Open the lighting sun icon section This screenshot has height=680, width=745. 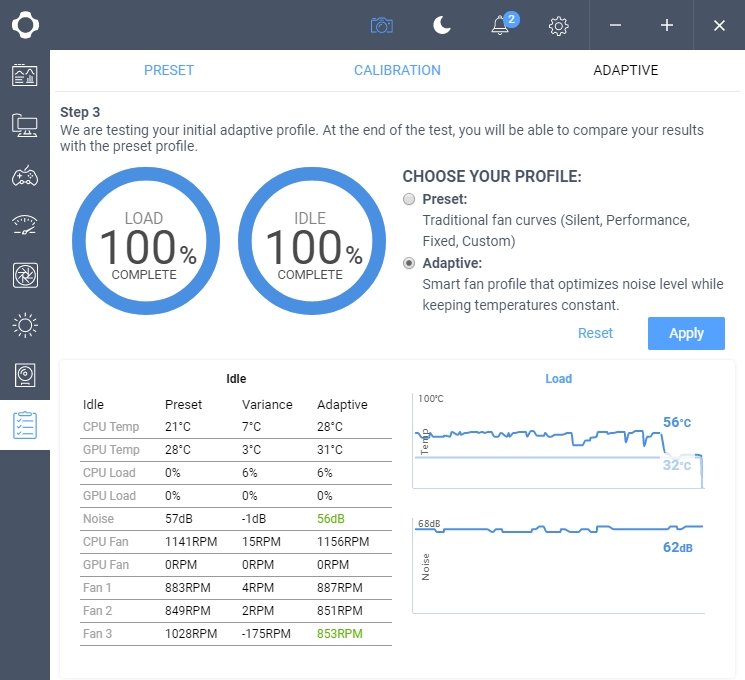(25, 325)
